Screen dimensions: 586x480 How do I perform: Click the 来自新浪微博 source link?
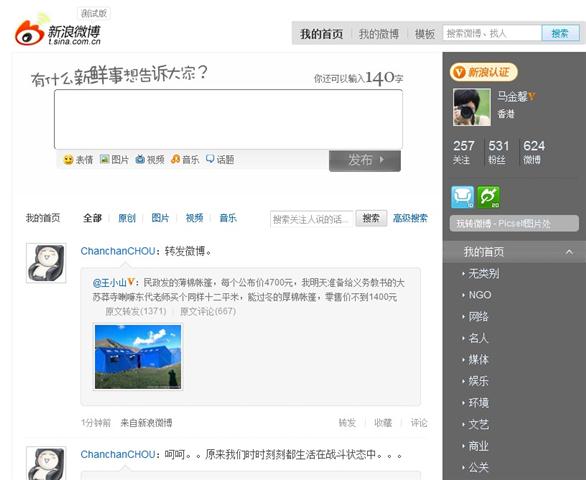[x=146, y=423]
